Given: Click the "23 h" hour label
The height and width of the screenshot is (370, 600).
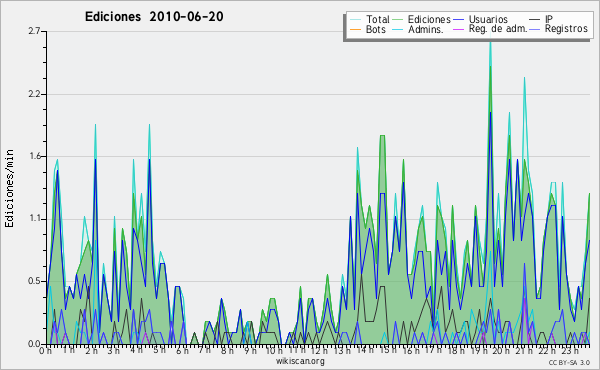Looking at the screenshot, I should click(569, 350).
